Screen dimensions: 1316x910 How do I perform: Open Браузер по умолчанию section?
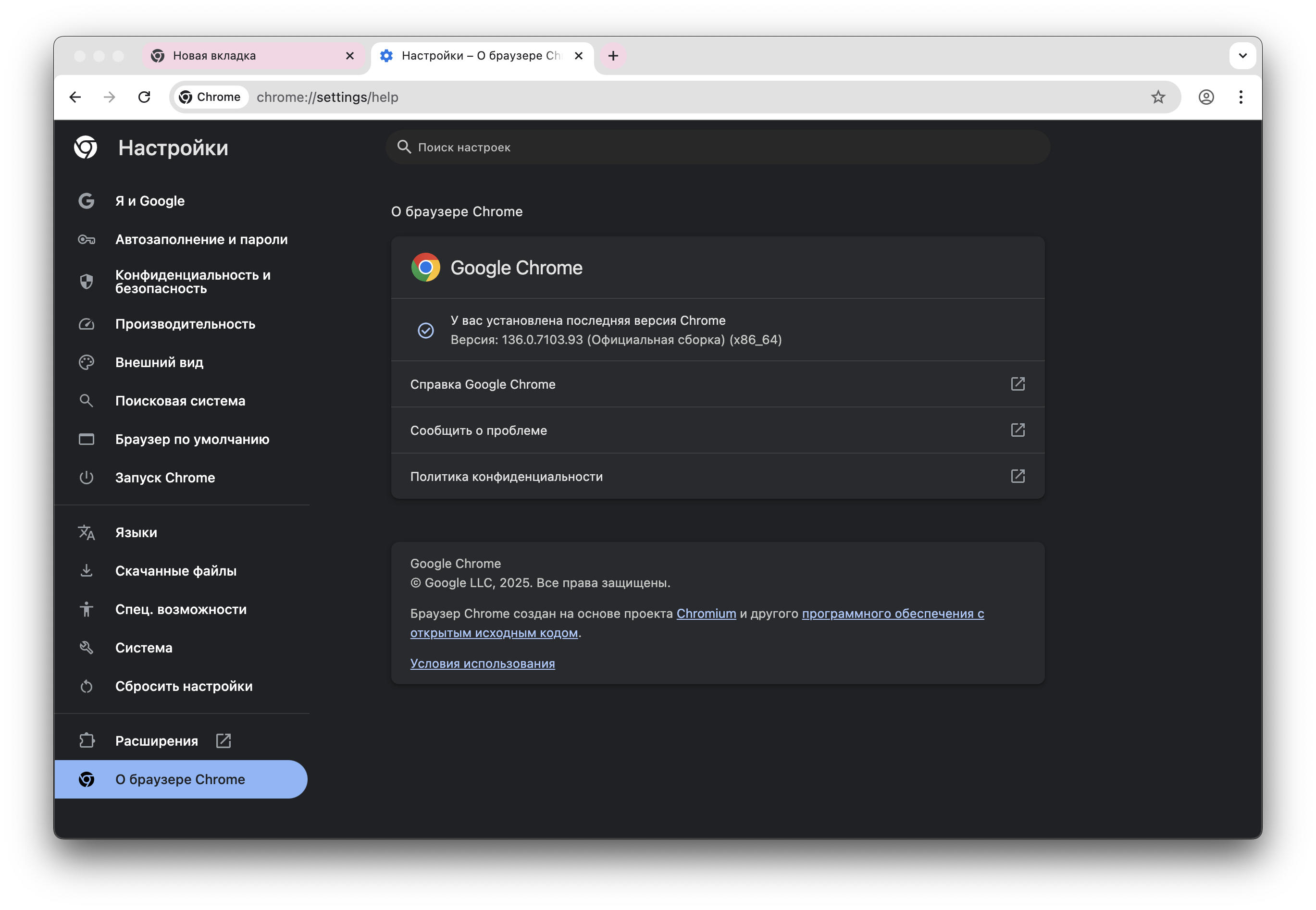(192, 439)
